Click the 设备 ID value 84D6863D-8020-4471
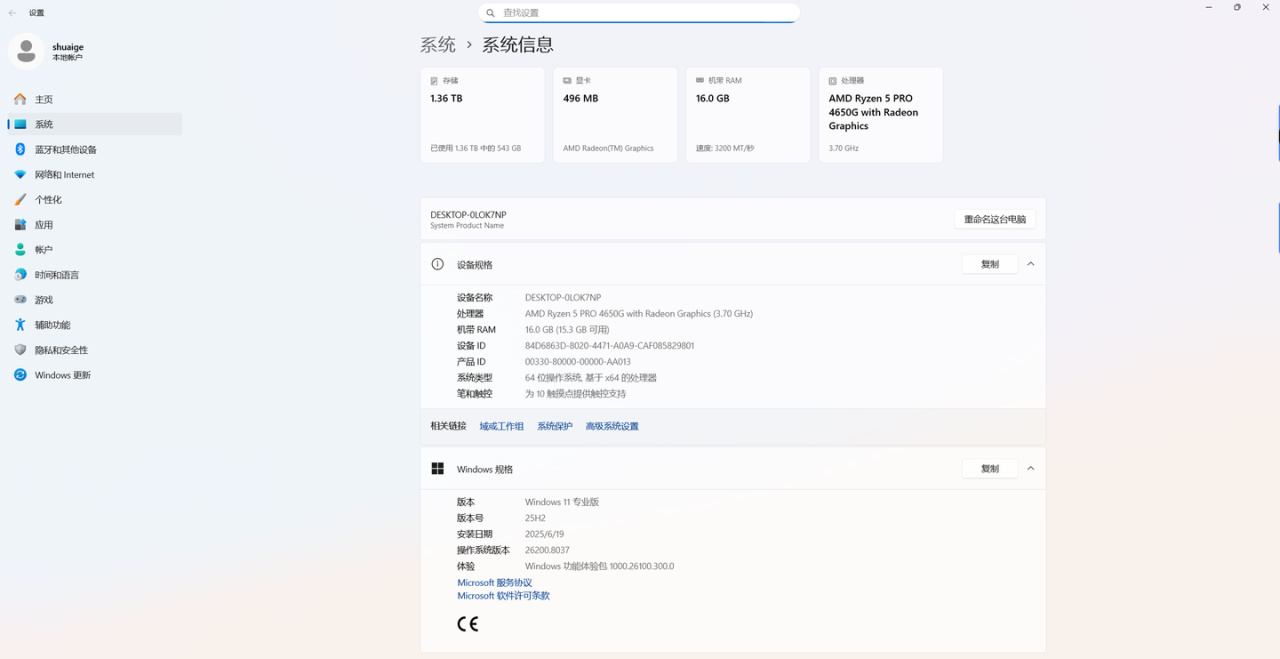 (609, 346)
